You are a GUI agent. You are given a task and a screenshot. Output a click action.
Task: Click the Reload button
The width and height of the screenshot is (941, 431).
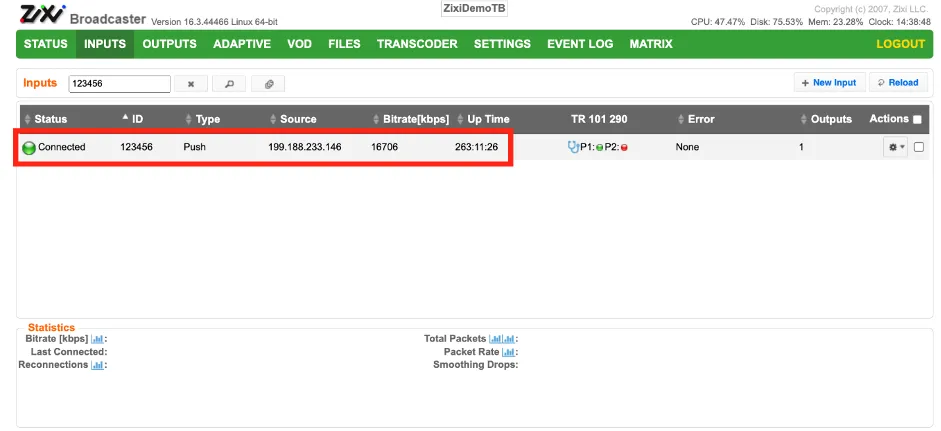click(898, 83)
